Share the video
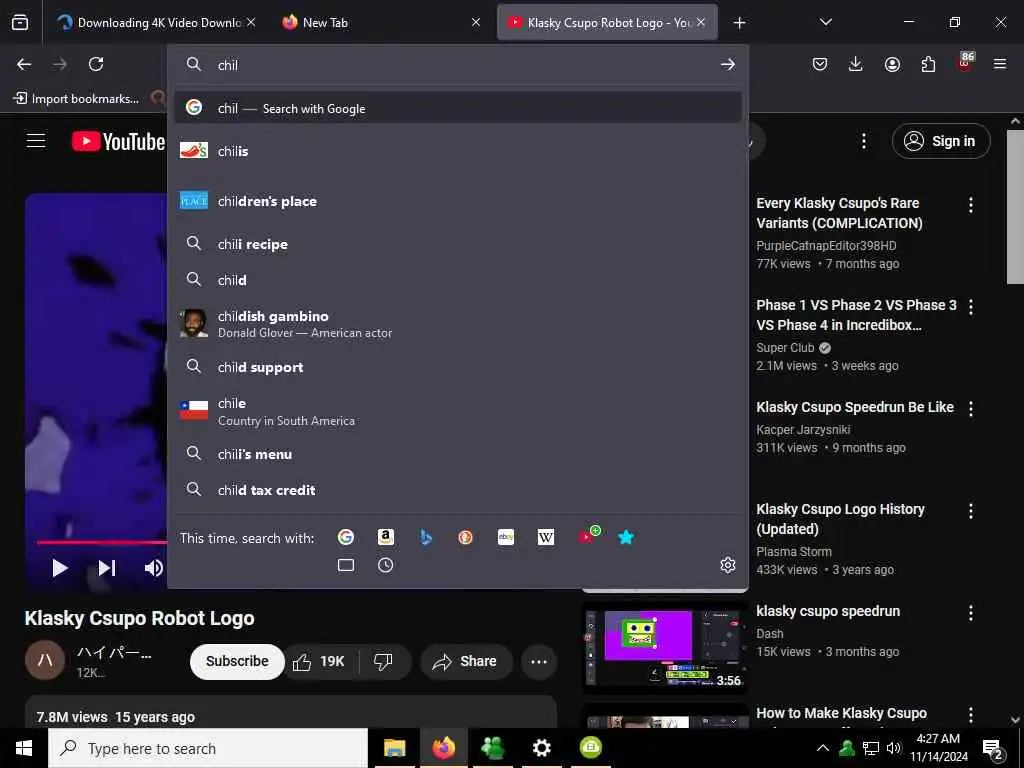The image size is (1024, 768). [x=464, y=662]
